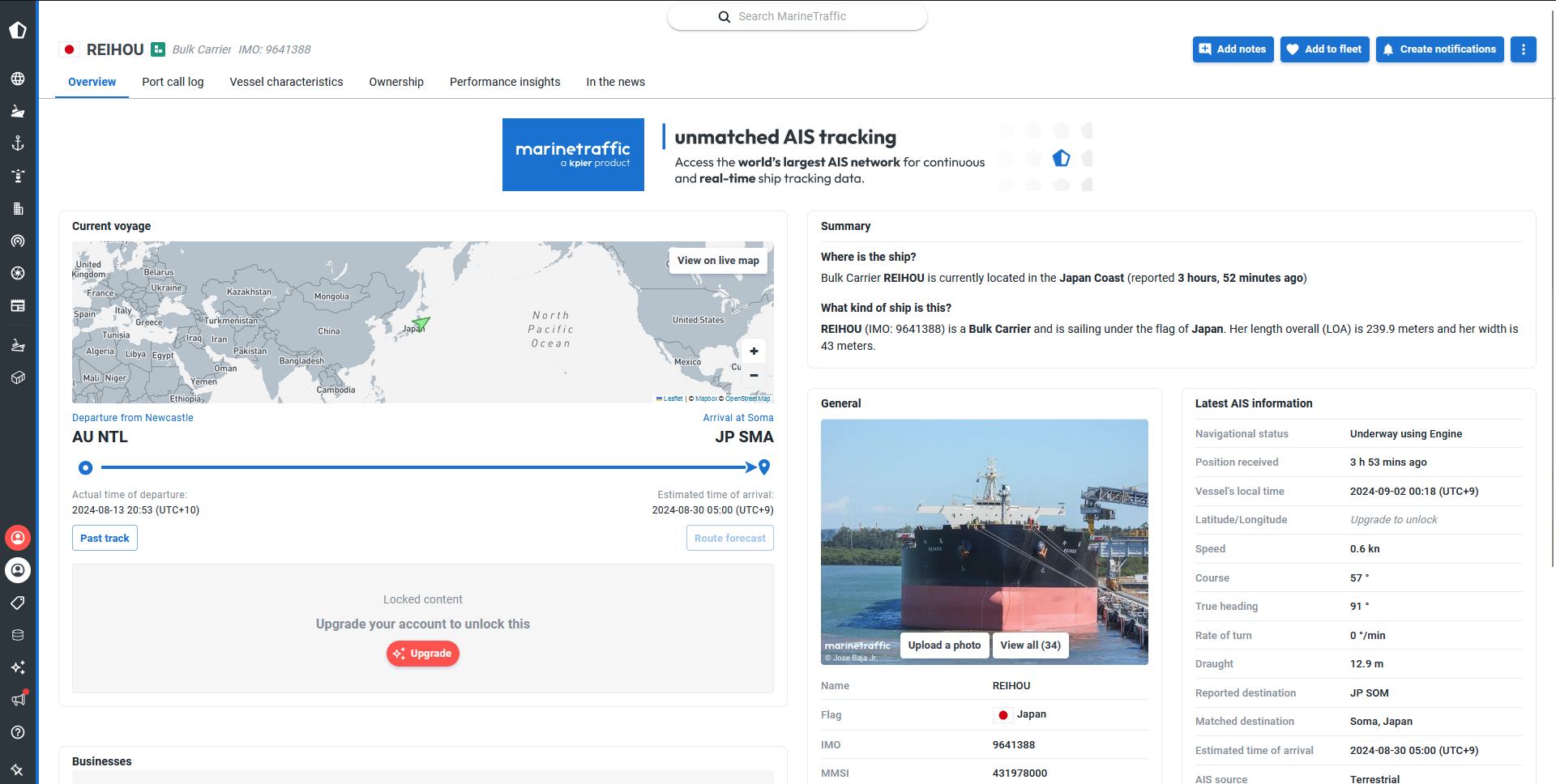Click the 3D box container icon
1556x784 pixels.
(18, 377)
